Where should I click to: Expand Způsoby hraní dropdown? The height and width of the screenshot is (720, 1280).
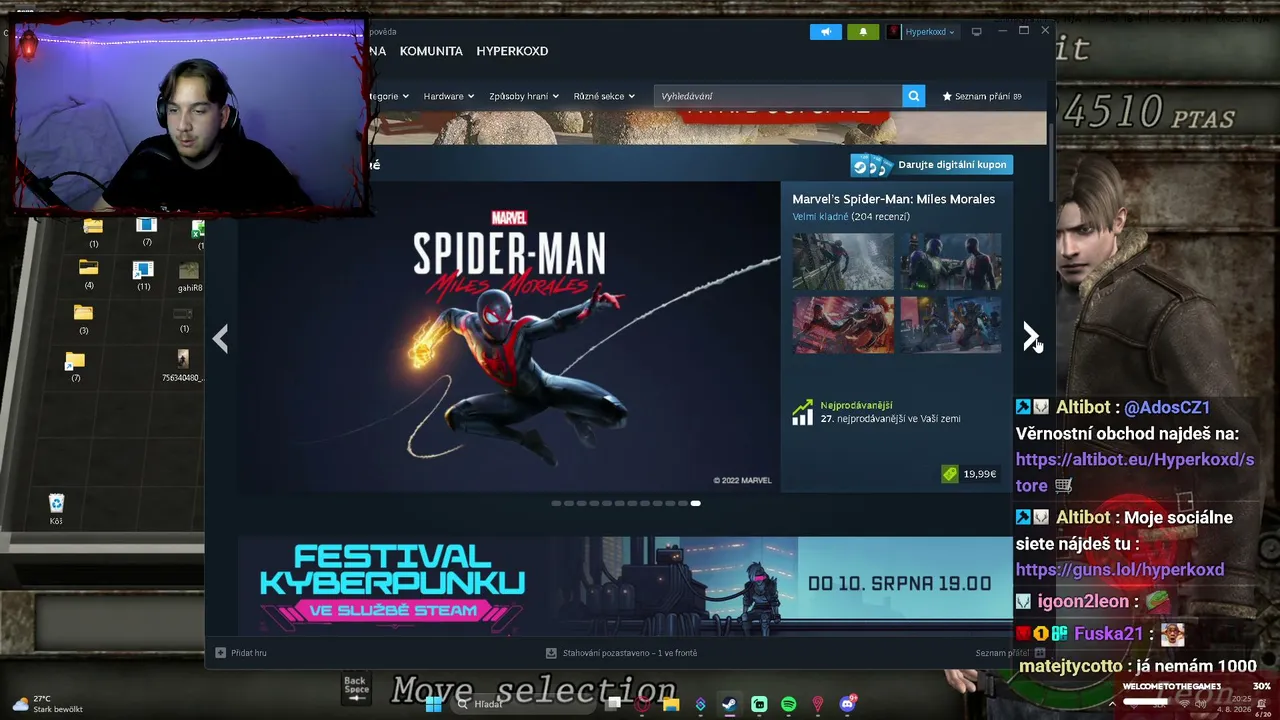(x=523, y=96)
